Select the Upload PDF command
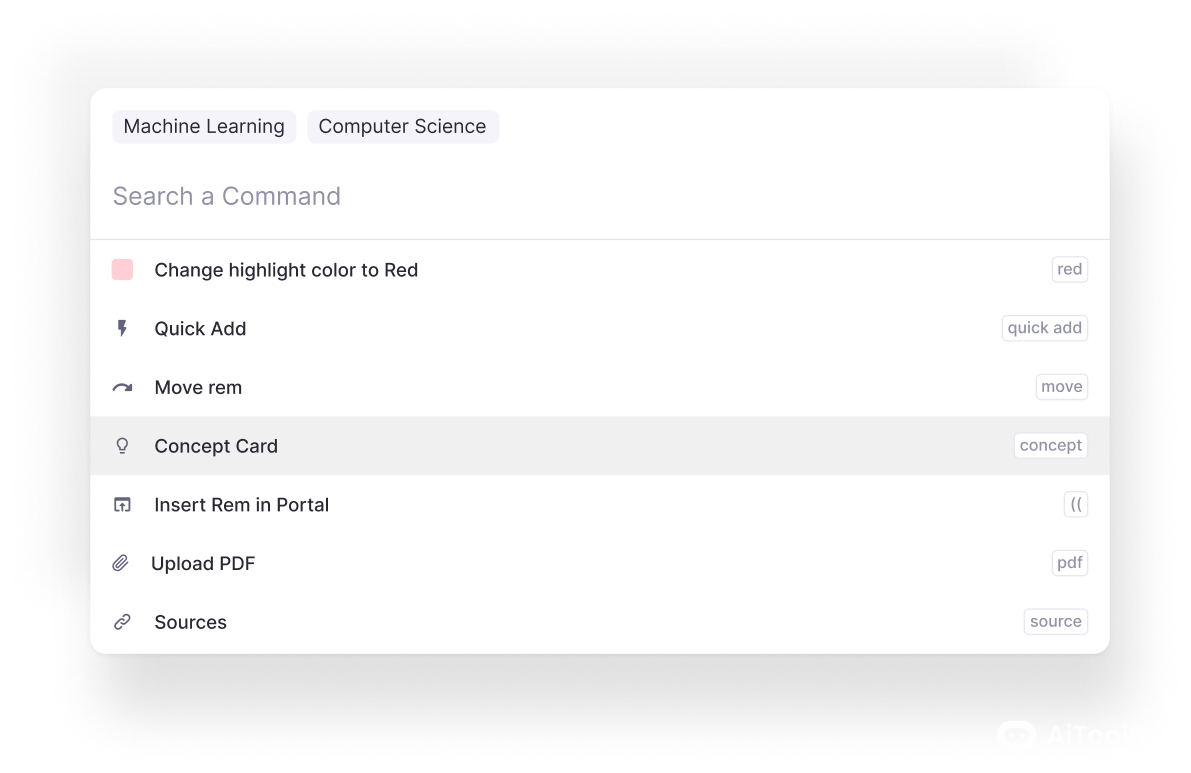Viewport: 1191px width, 773px height. pos(203,564)
